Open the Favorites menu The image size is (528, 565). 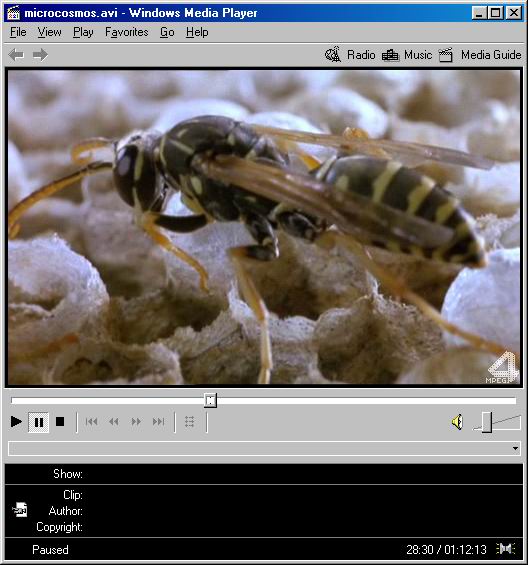[x=127, y=32]
